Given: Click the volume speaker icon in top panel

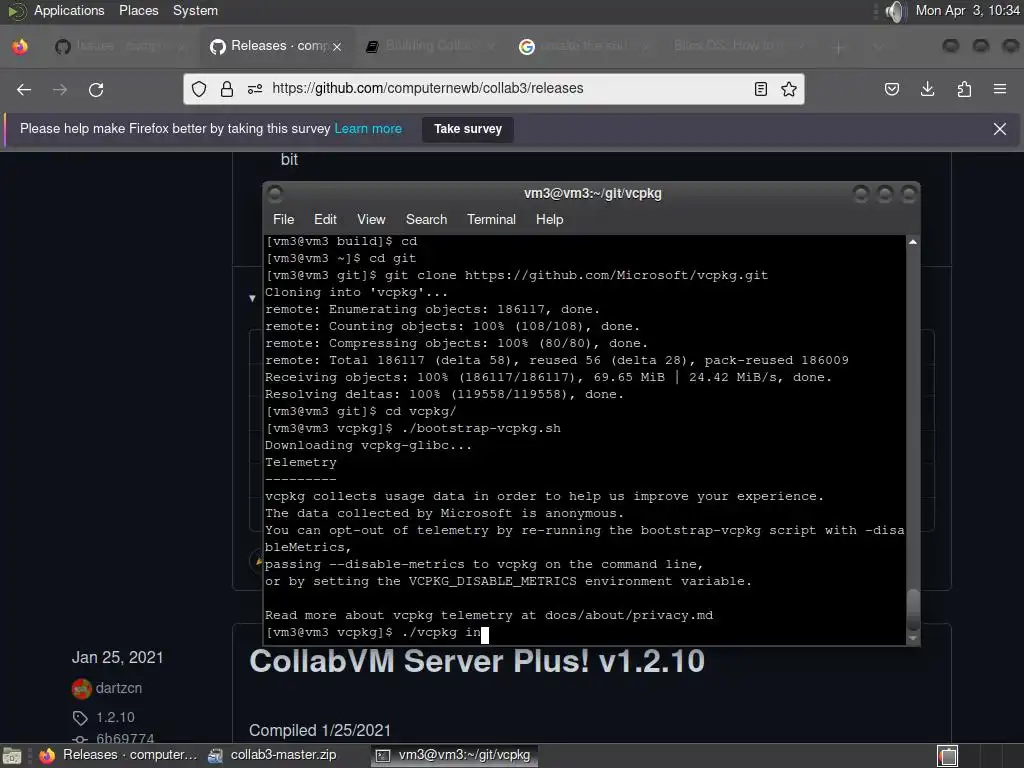Looking at the screenshot, I should pyautogui.click(x=896, y=11).
